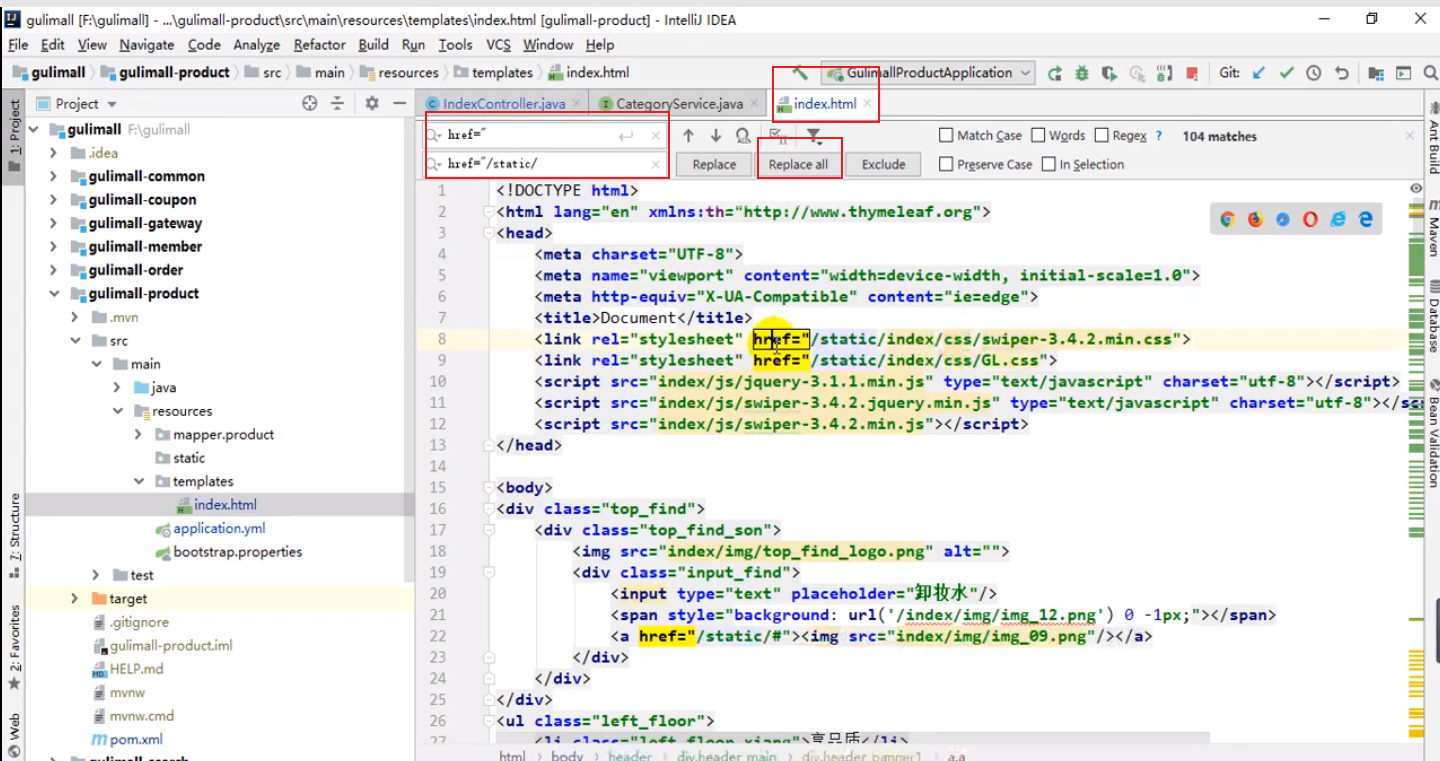Collapse the gulimall-product module
This screenshot has width=1440, height=761.
(x=54, y=293)
